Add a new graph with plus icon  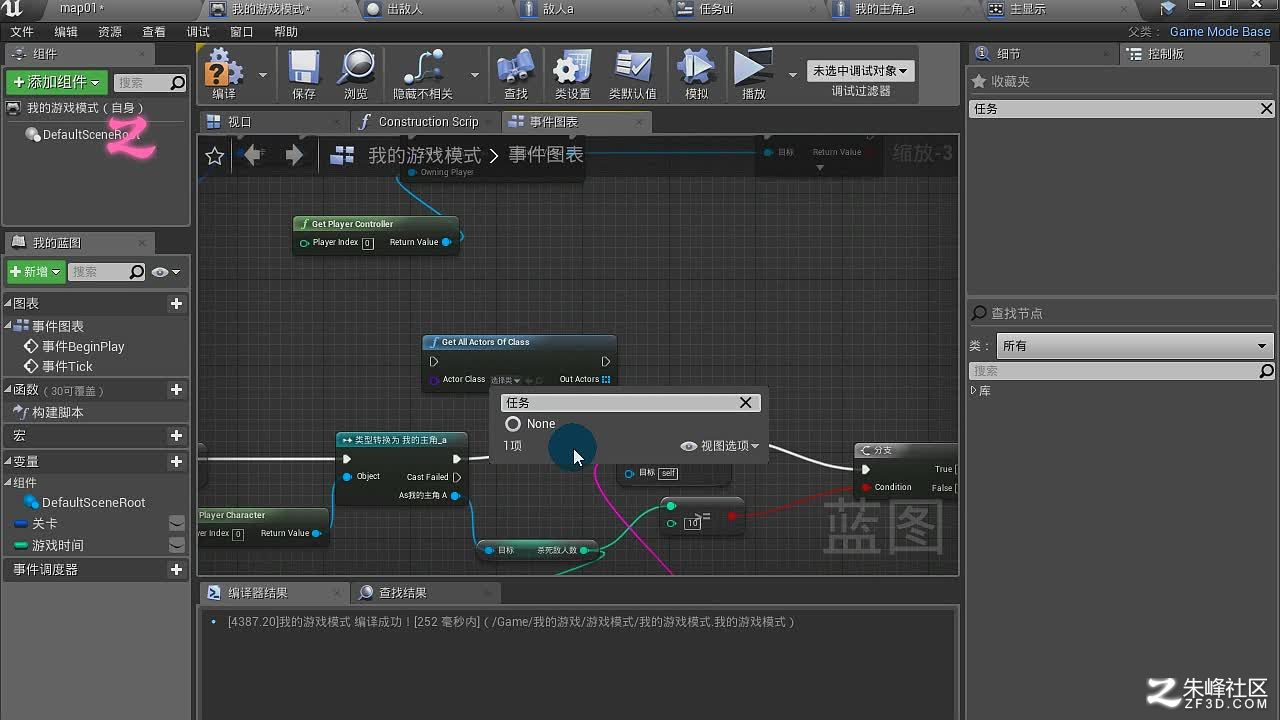point(176,303)
